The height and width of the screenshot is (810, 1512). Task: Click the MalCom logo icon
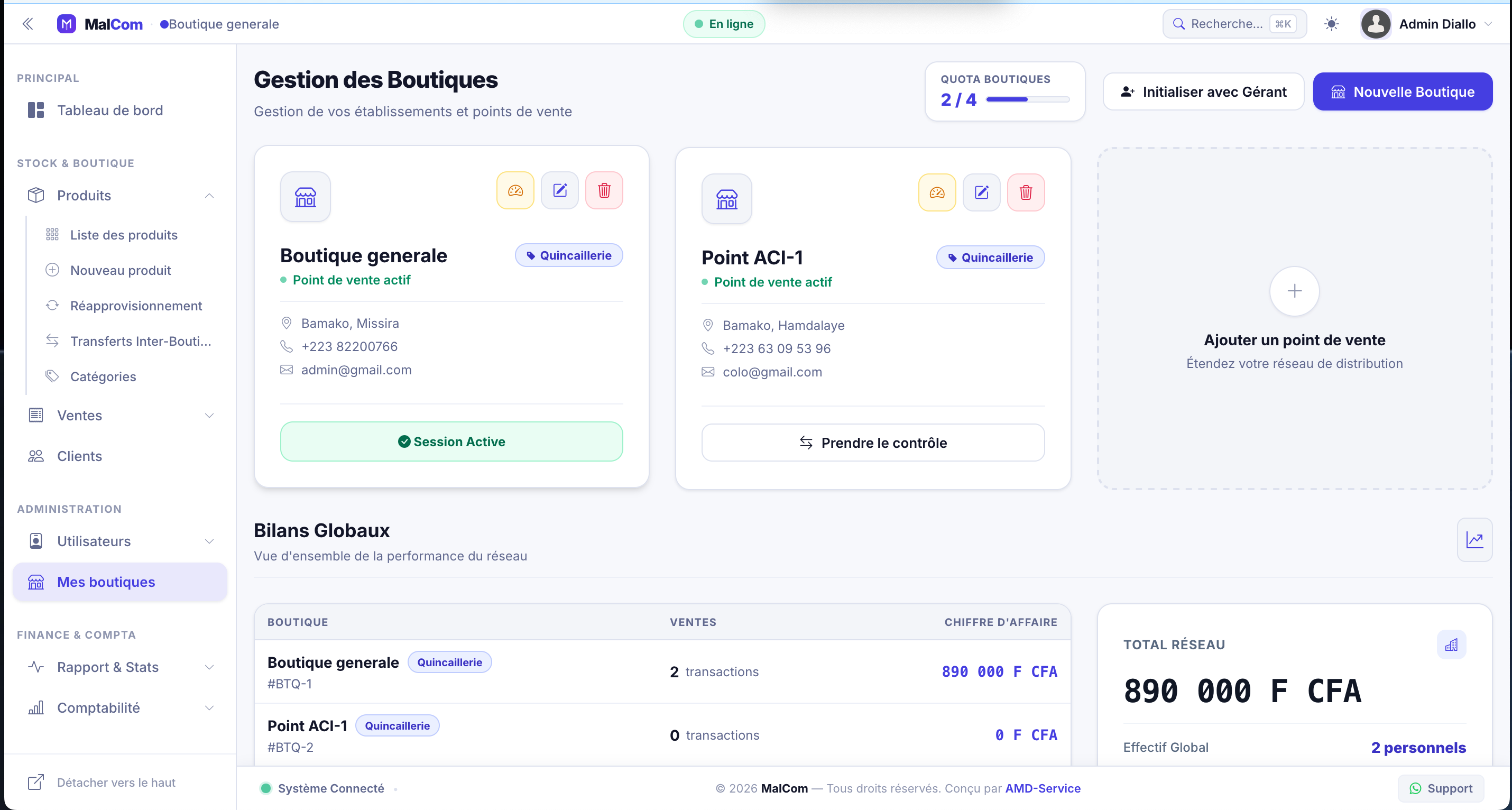point(66,23)
